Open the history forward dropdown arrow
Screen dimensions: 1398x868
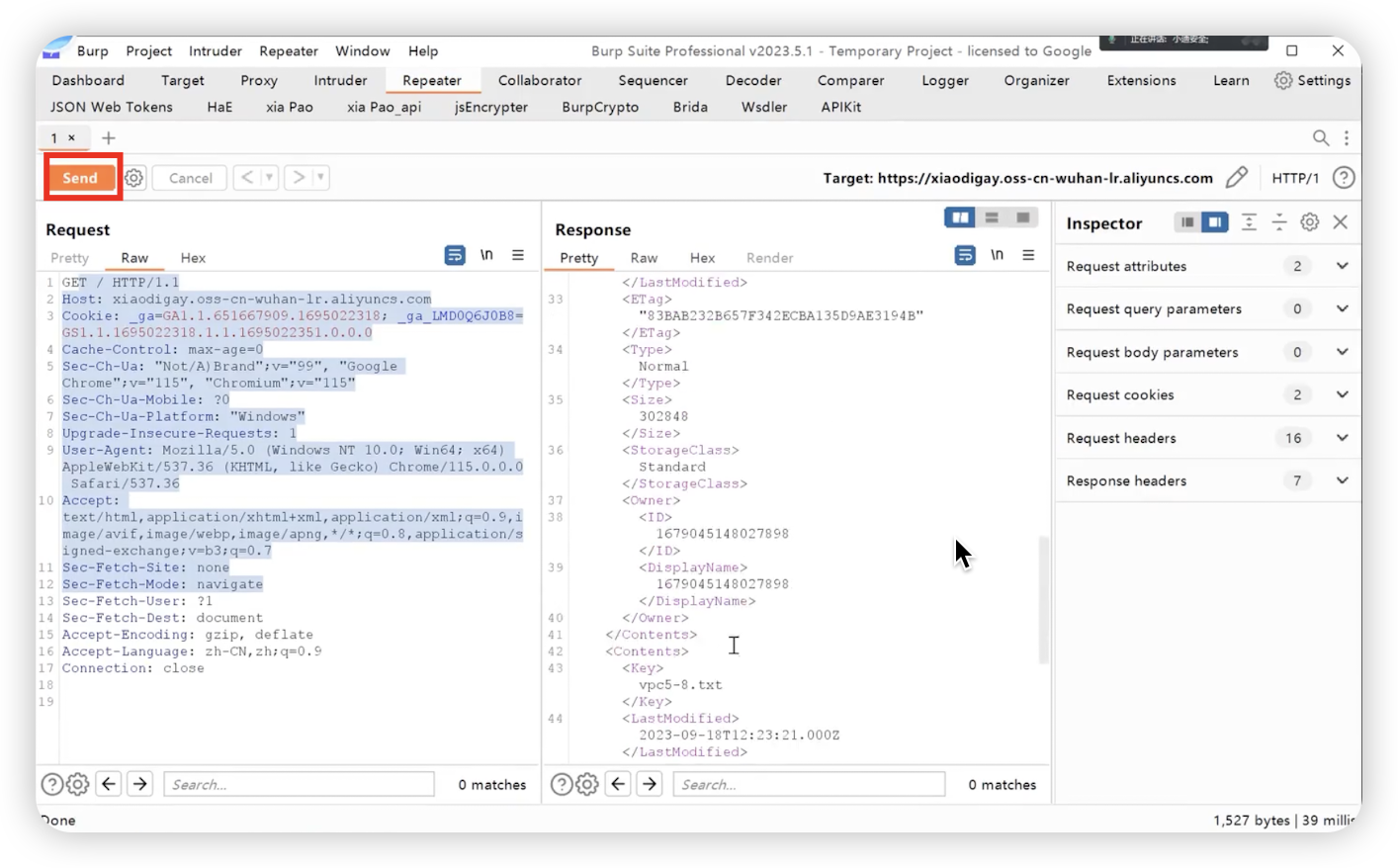pyautogui.click(x=320, y=178)
